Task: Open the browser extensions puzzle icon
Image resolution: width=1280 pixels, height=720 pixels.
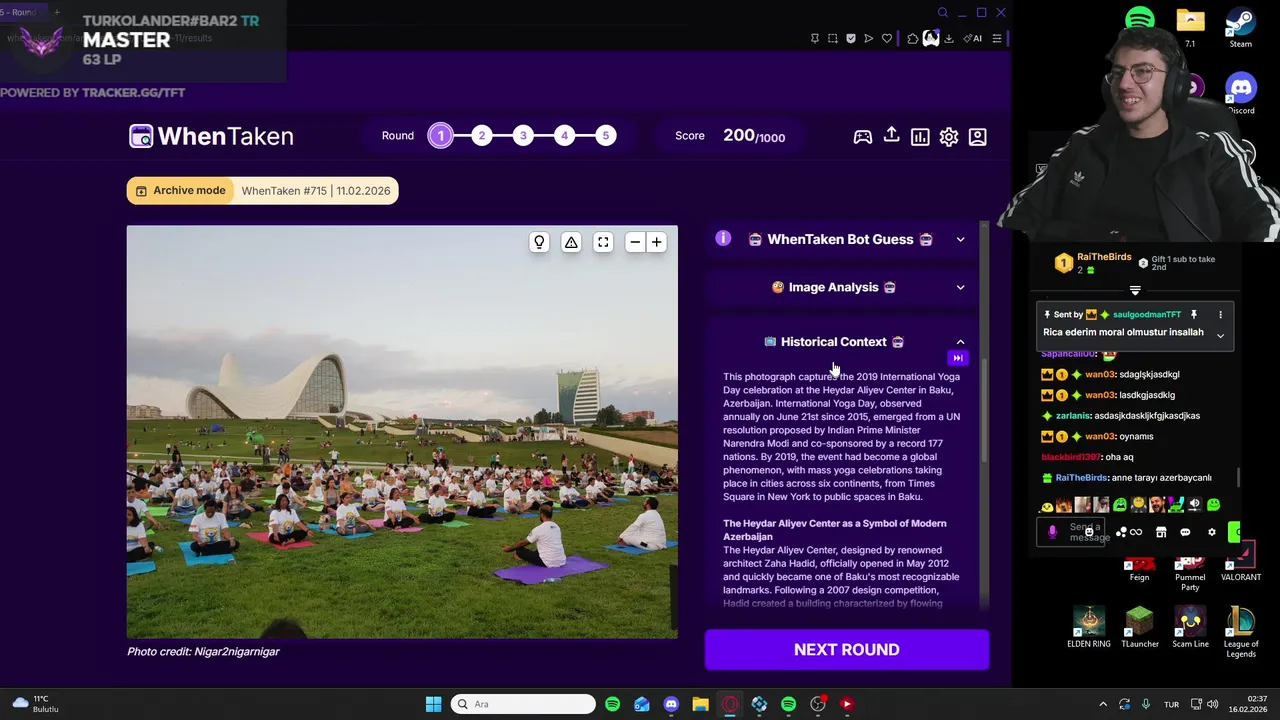Action: (x=913, y=38)
